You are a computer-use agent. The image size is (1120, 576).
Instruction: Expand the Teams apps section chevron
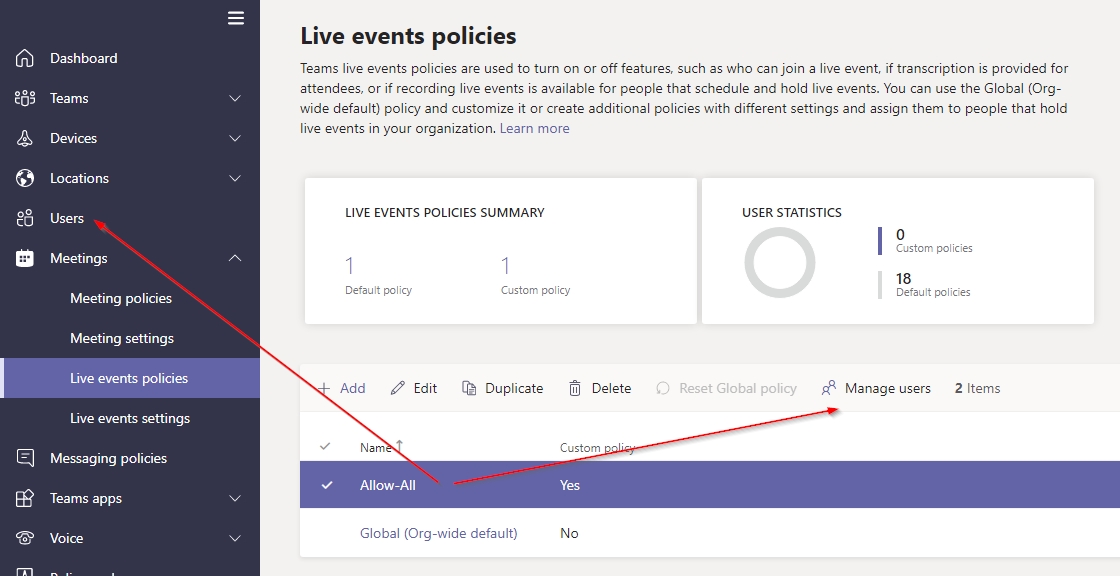click(x=235, y=498)
